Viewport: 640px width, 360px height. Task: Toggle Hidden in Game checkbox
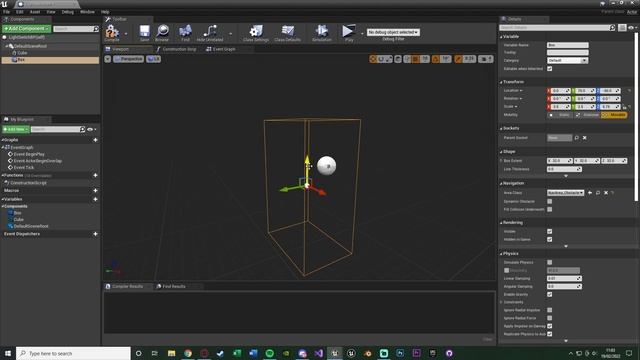[x=549, y=240]
